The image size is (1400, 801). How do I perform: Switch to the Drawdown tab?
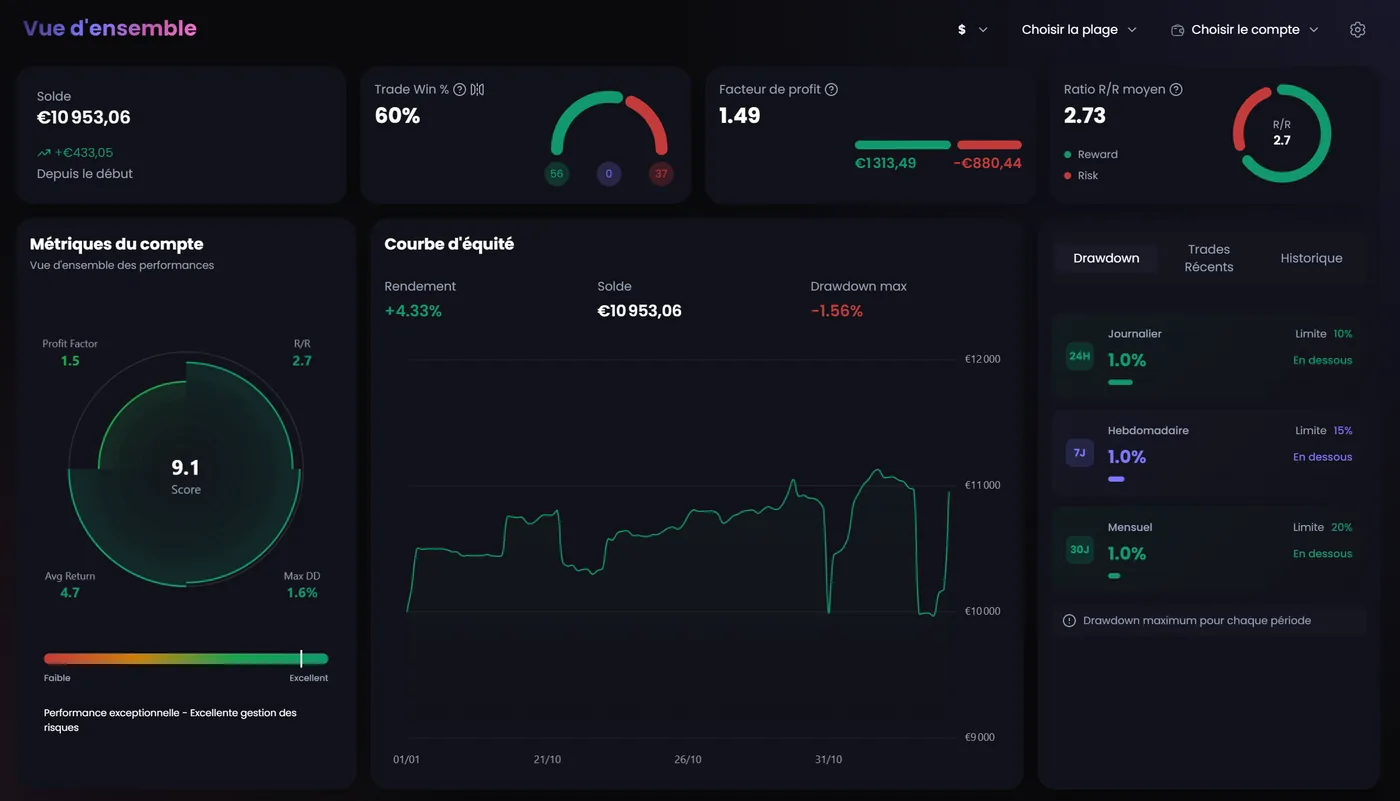(x=1106, y=258)
